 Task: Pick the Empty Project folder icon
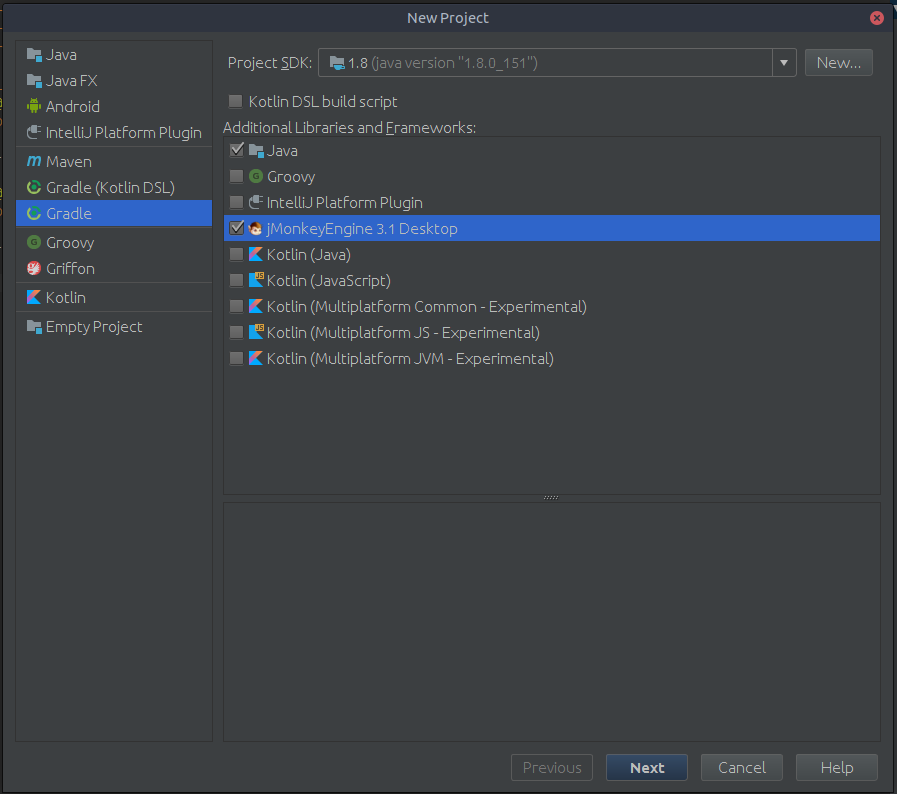tap(34, 327)
